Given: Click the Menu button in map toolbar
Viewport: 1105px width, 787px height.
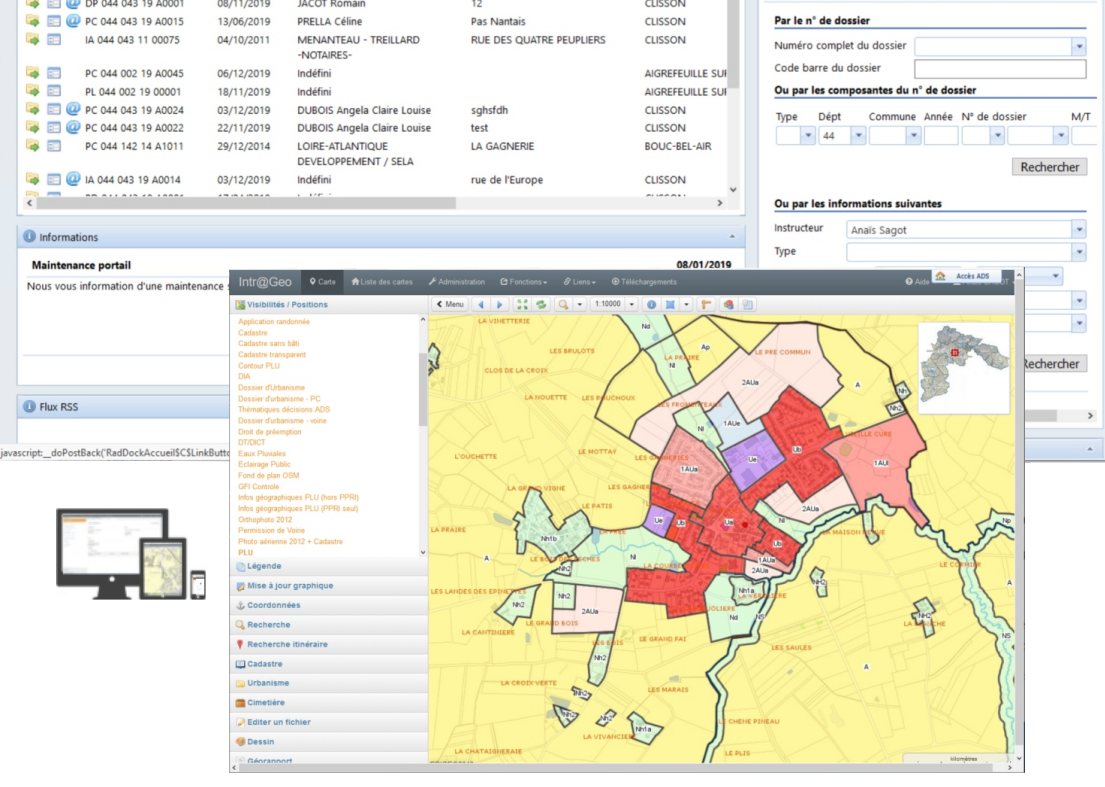Looking at the screenshot, I should [450, 304].
